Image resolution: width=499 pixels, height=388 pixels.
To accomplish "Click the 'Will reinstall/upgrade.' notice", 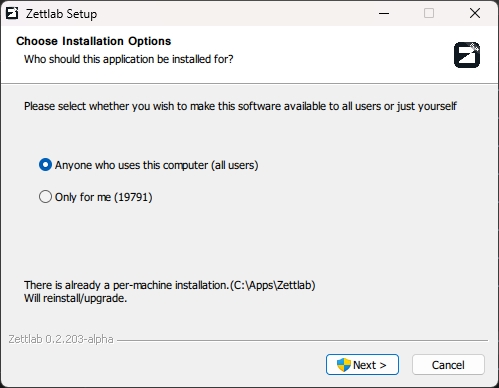I will click(75, 298).
